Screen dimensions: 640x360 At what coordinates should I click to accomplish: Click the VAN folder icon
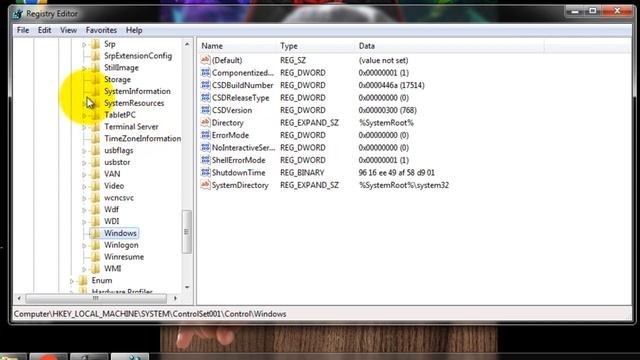(x=95, y=174)
